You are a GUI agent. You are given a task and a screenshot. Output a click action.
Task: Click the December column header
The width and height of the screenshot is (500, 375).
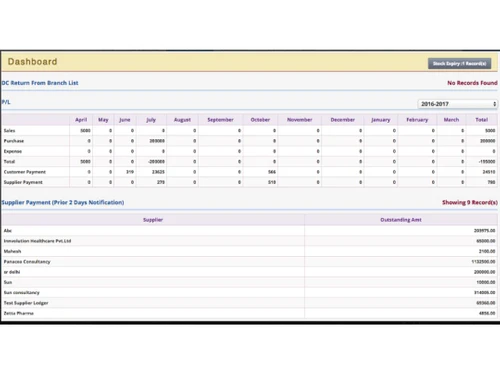[343, 120]
